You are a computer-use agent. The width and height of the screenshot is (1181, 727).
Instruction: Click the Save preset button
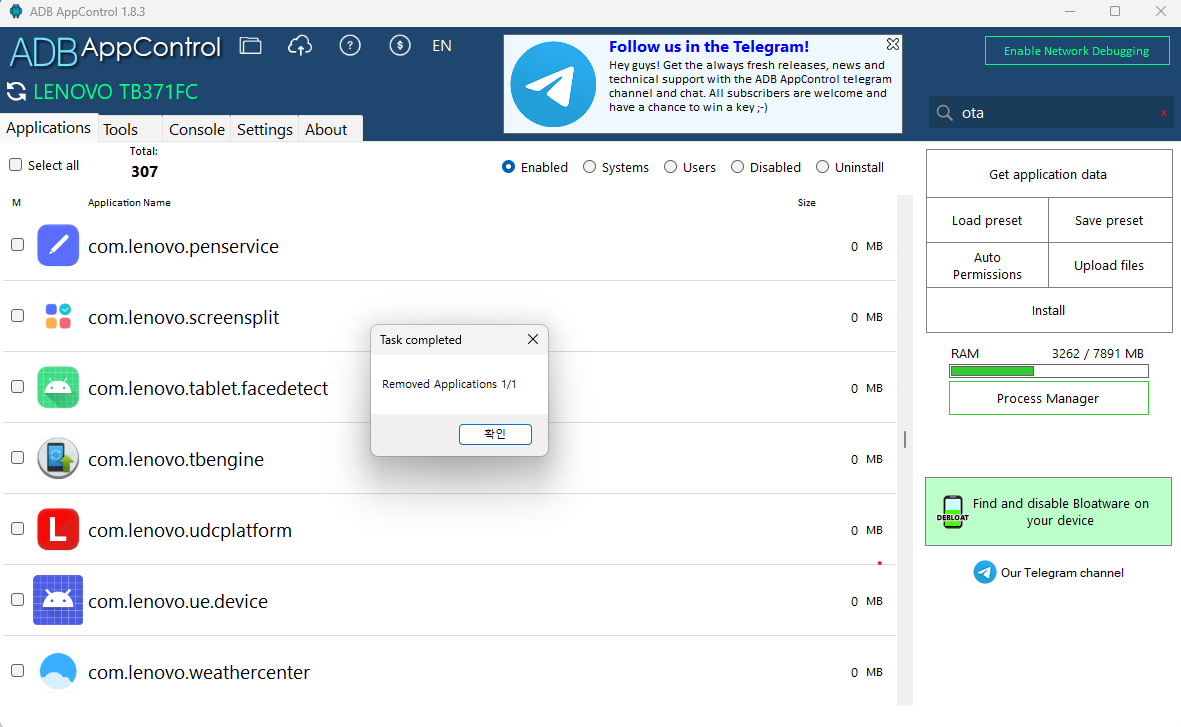click(x=1109, y=220)
